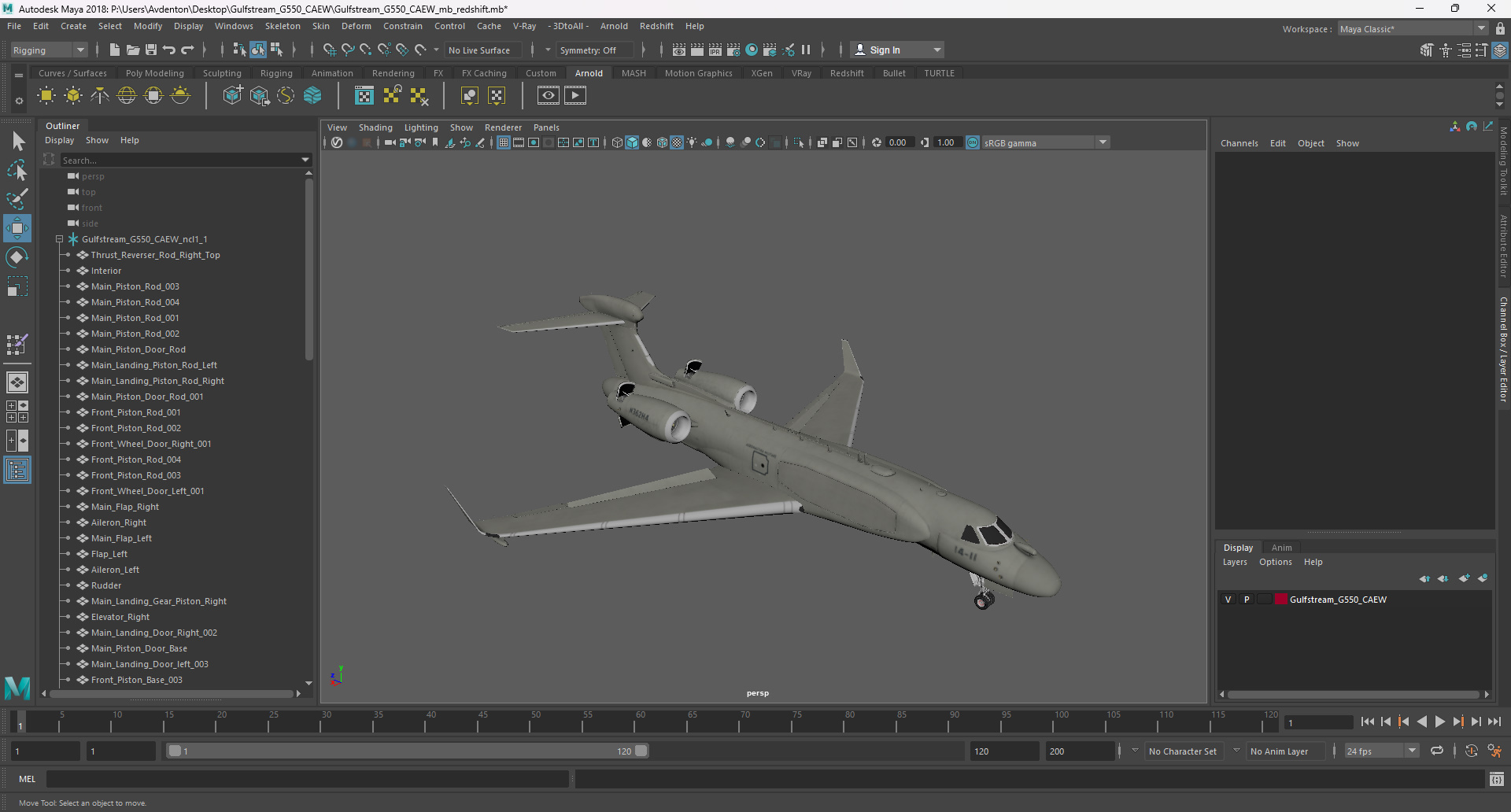Screen dimensions: 1511x812
Task: Toggle playback P of Gulfstream_G550_CAEW layer
Action: pyautogui.click(x=1247, y=600)
